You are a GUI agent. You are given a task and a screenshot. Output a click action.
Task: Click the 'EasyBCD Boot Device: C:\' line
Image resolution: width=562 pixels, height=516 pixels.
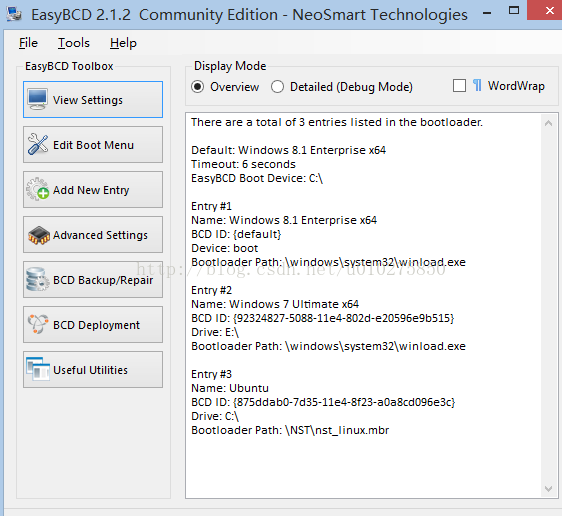pyautogui.click(x=257, y=178)
